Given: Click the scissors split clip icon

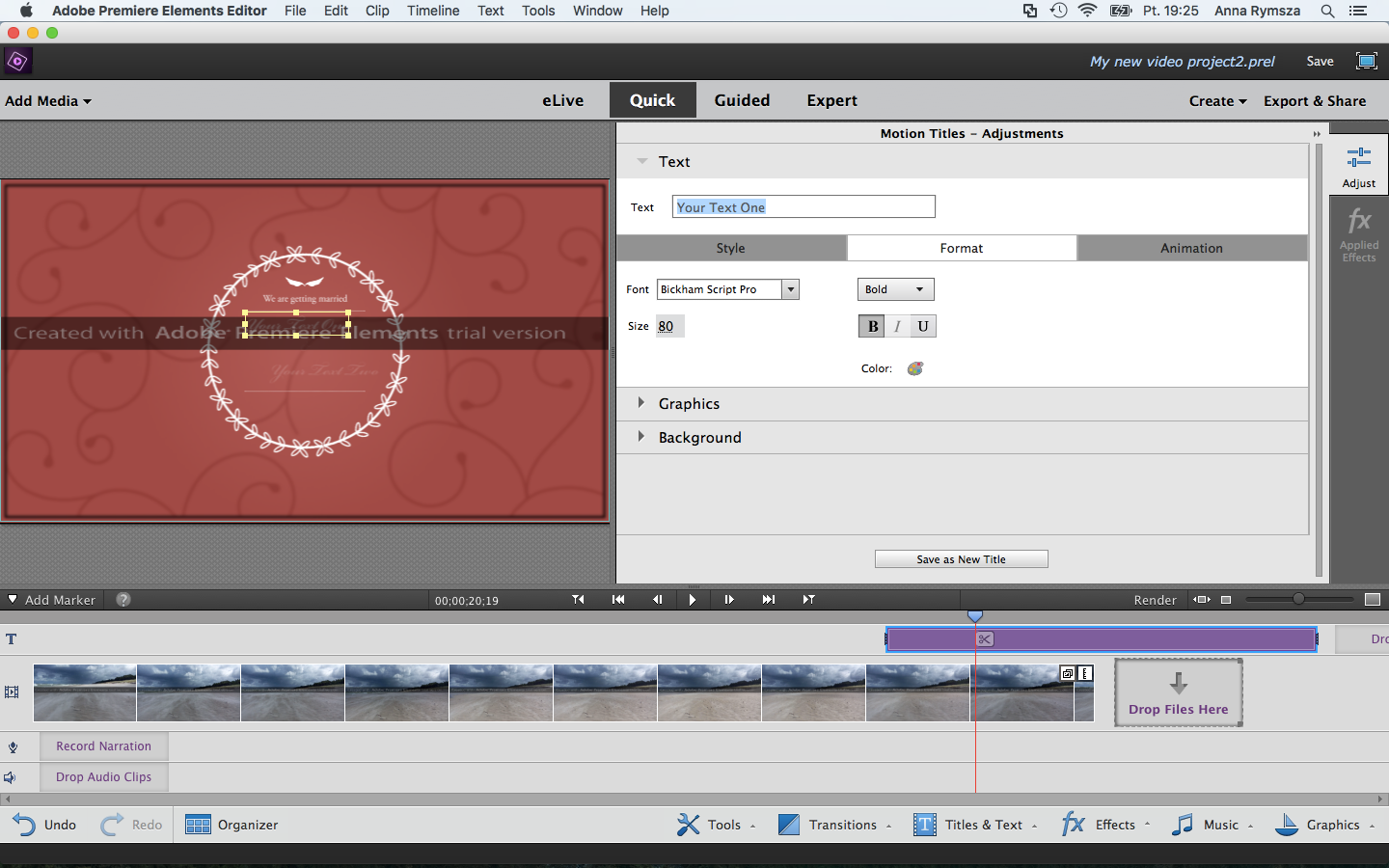Looking at the screenshot, I should 984,639.
